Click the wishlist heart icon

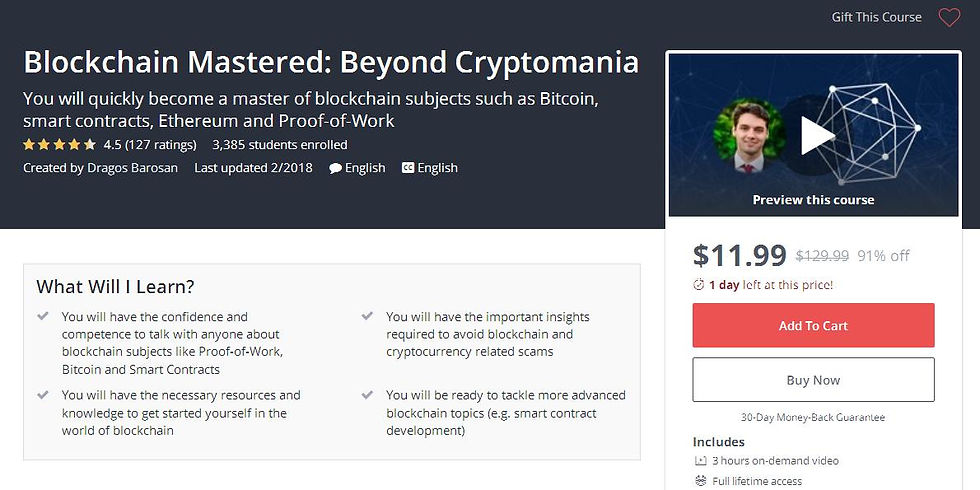(949, 18)
